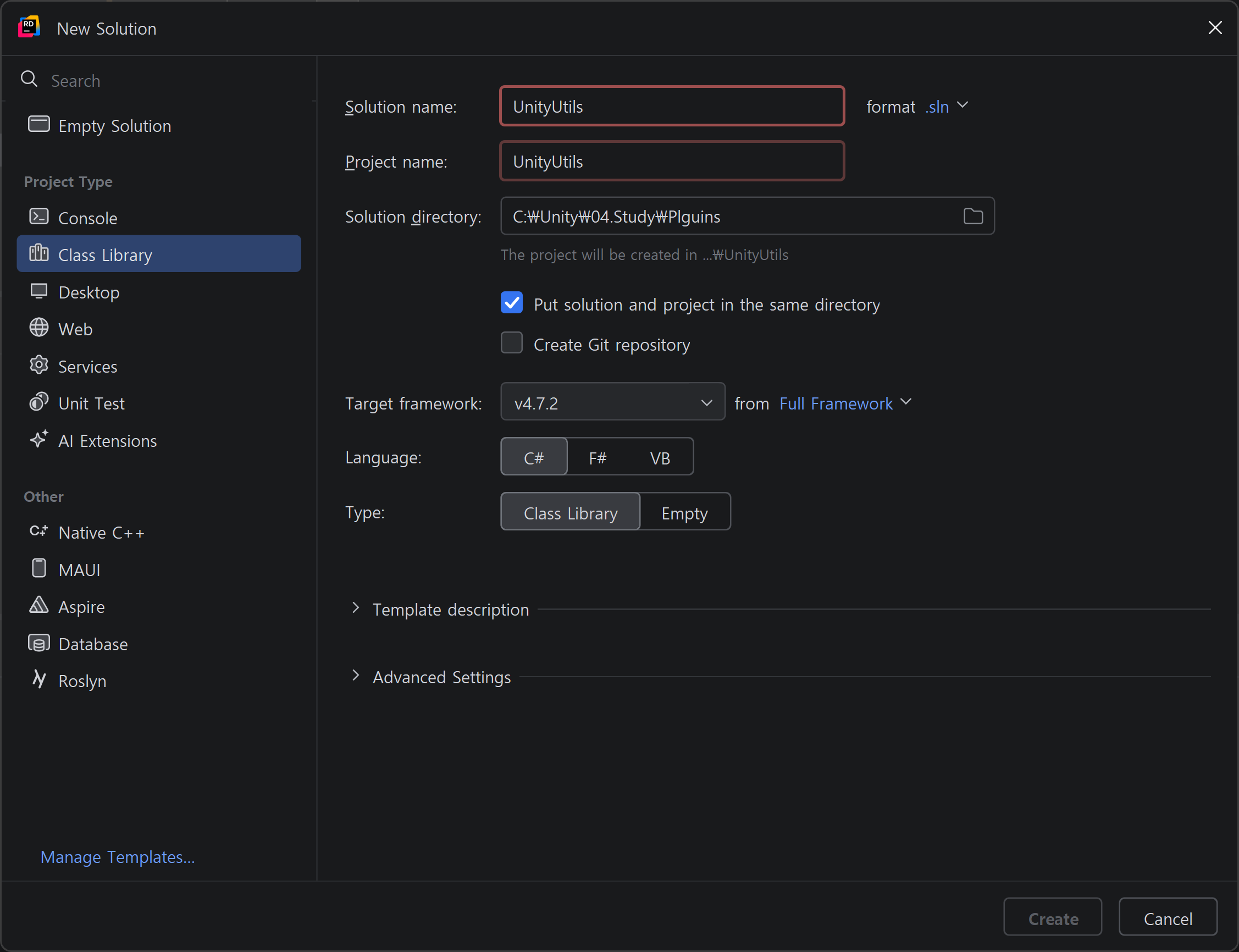The height and width of the screenshot is (952, 1239).
Task: Enable the Create Git repository checkbox
Action: (x=511, y=343)
